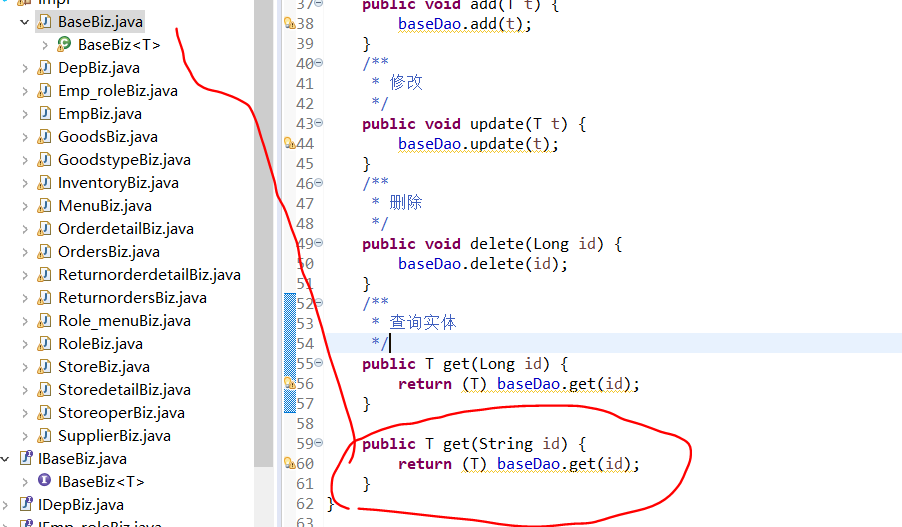902x527 pixels.
Task: Click the StoreBiz.java file icon
Action: click(44, 367)
